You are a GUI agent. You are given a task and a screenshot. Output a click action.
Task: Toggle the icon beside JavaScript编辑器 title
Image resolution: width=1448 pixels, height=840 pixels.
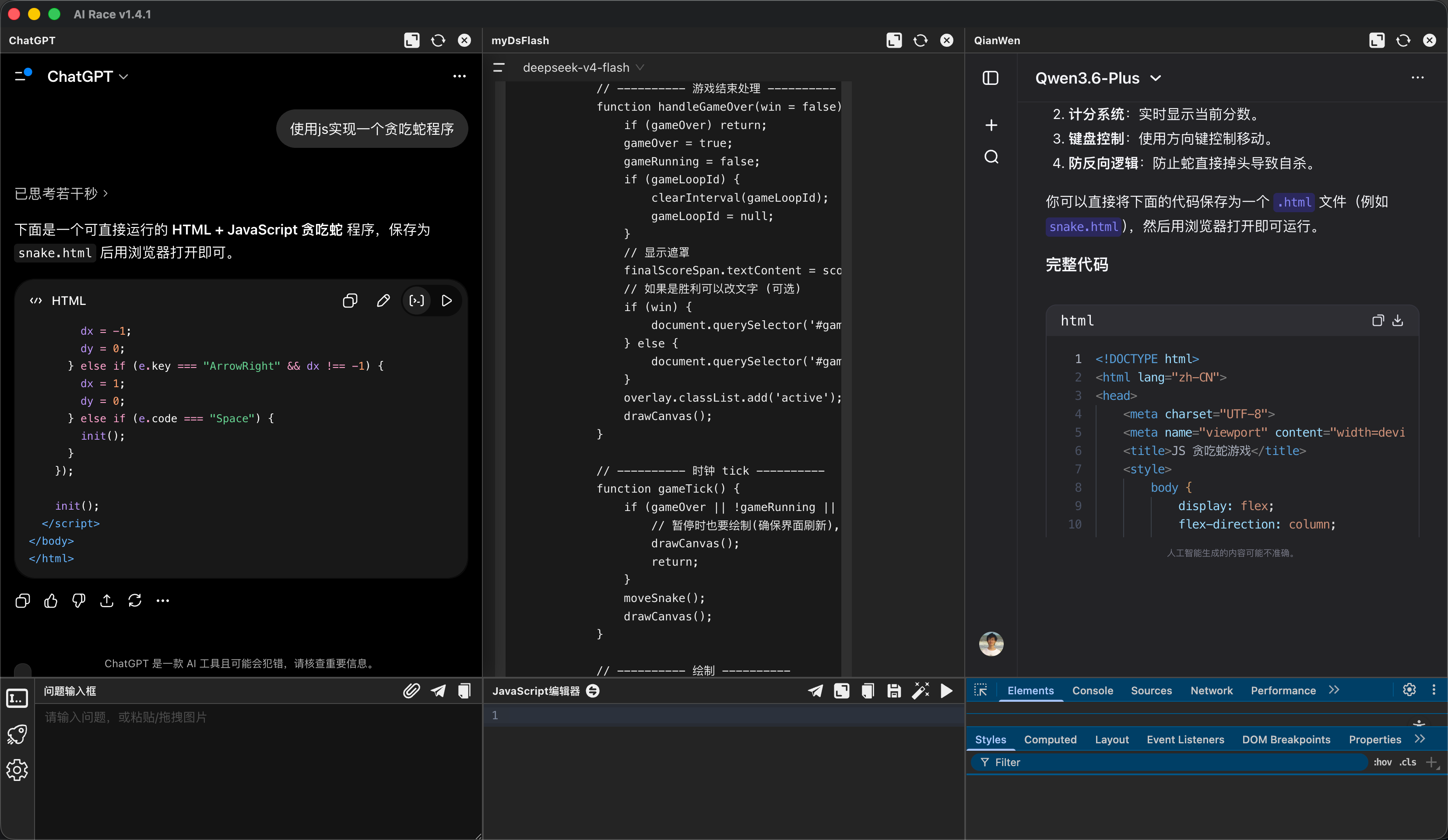(593, 691)
